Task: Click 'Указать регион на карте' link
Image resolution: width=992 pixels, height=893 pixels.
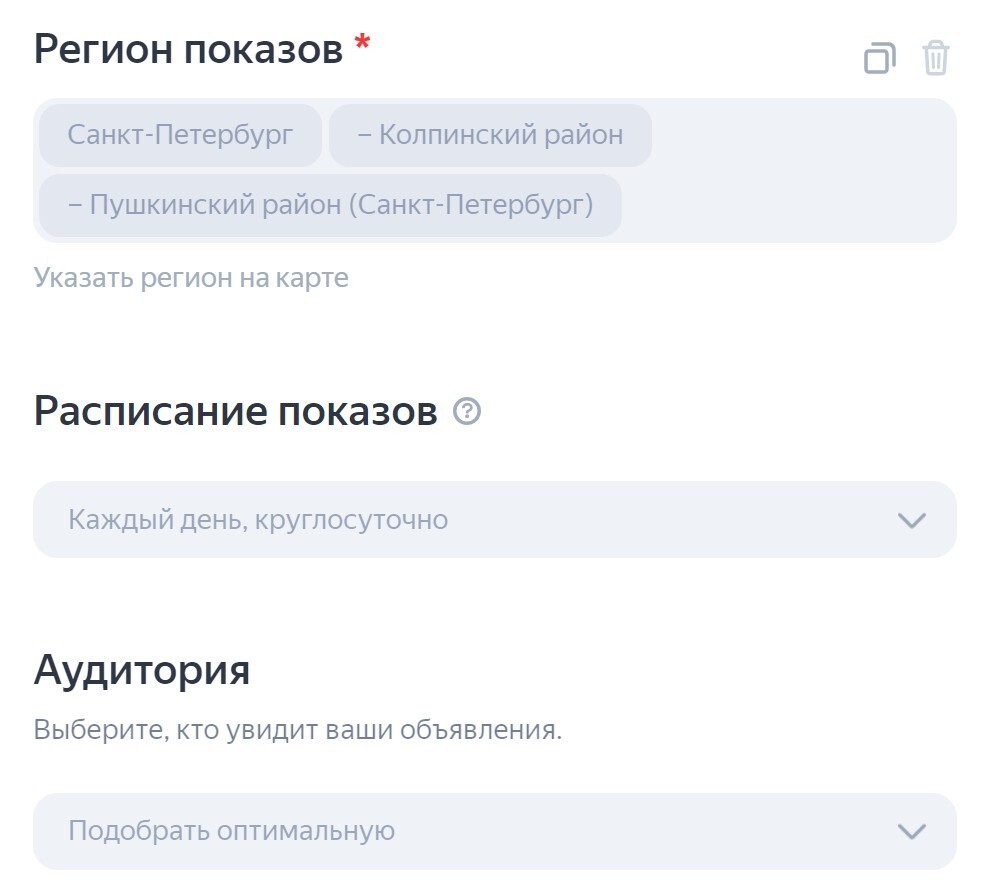Action: coord(191,277)
